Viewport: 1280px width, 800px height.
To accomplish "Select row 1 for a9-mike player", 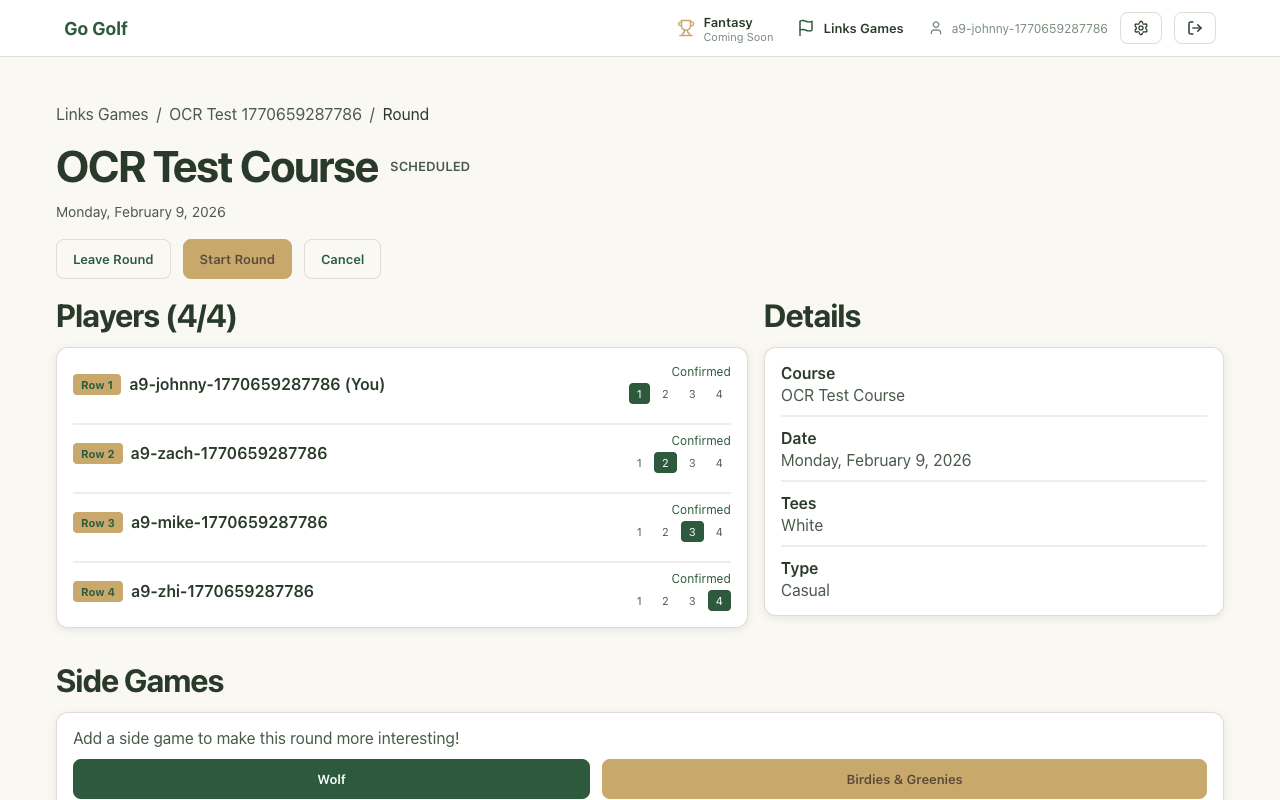I will (639, 532).
